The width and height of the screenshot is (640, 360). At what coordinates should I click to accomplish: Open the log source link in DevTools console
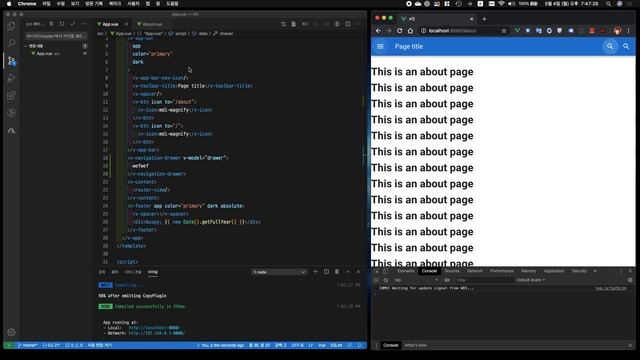point(610,288)
